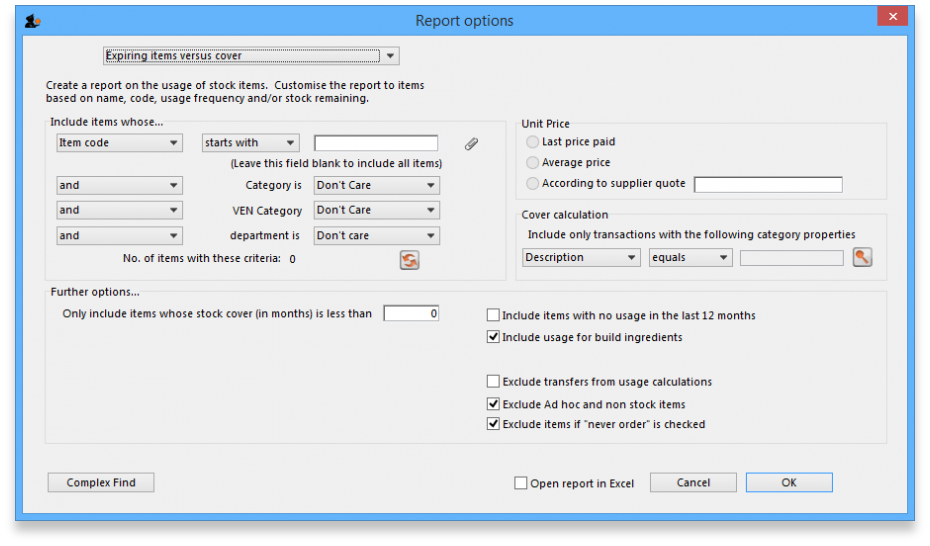
Task: Toggle Exclude transfers from usage calculations
Action: [493, 381]
